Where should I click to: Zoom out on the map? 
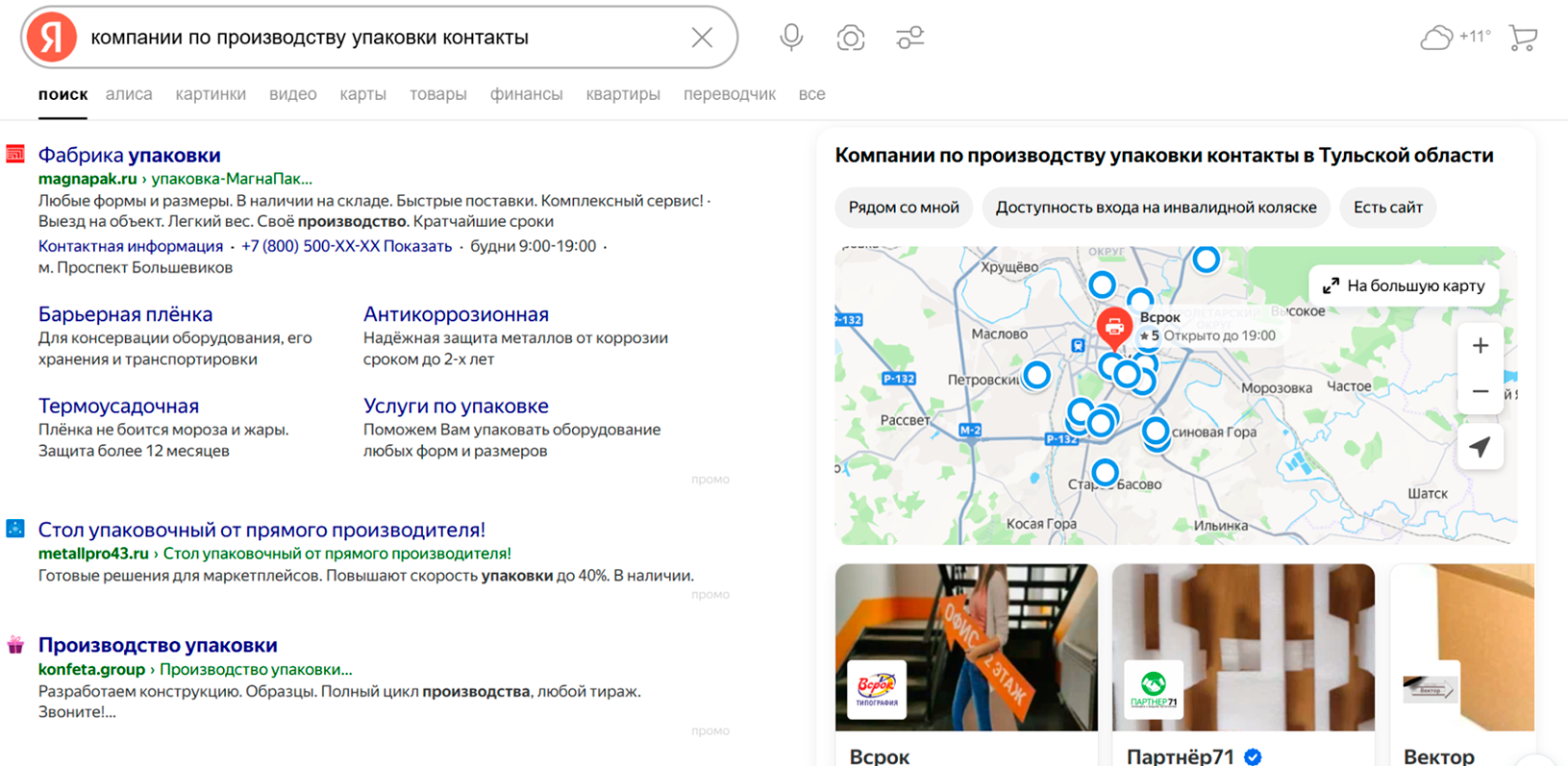coord(1481,391)
